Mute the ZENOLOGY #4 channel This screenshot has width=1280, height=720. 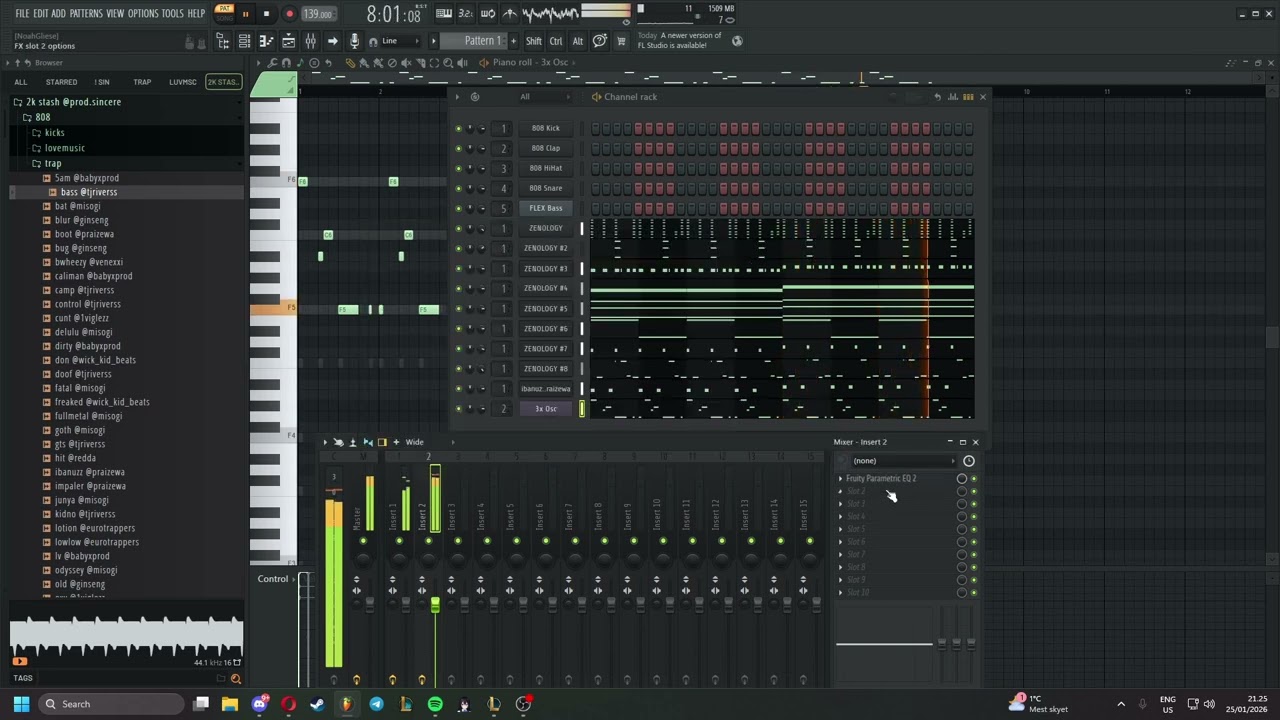458,288
